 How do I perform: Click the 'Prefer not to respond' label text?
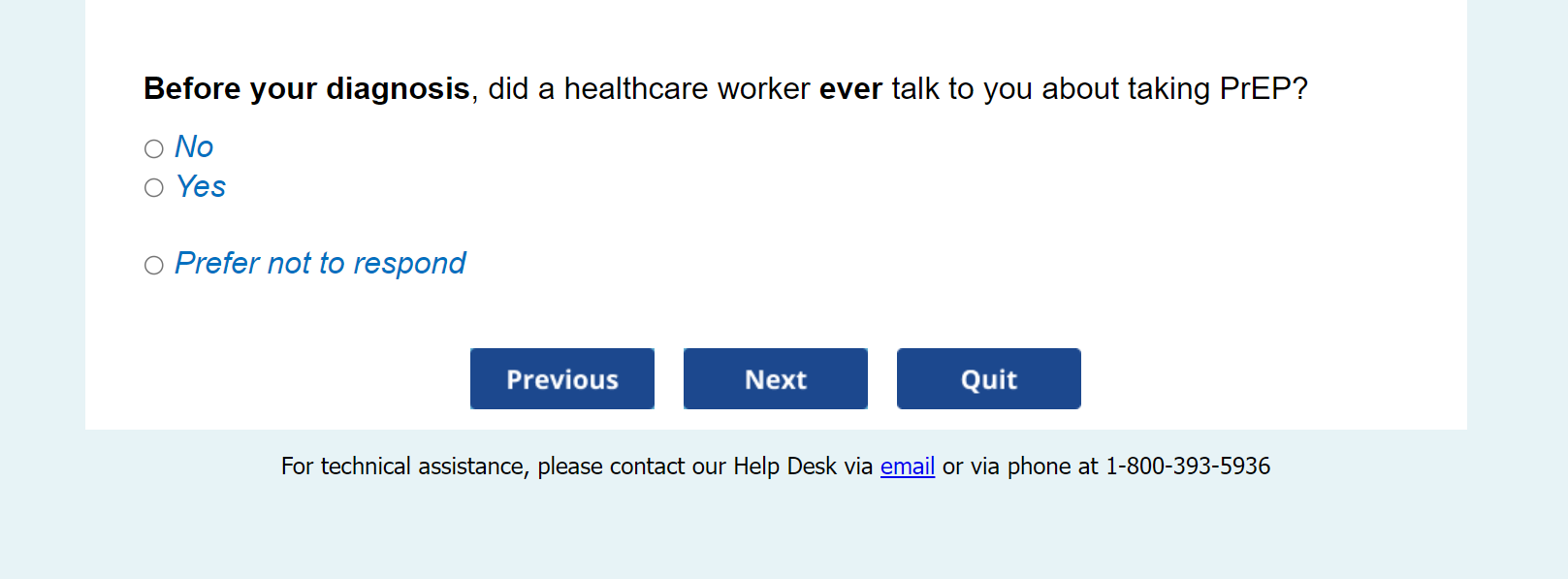click(320, 263)
